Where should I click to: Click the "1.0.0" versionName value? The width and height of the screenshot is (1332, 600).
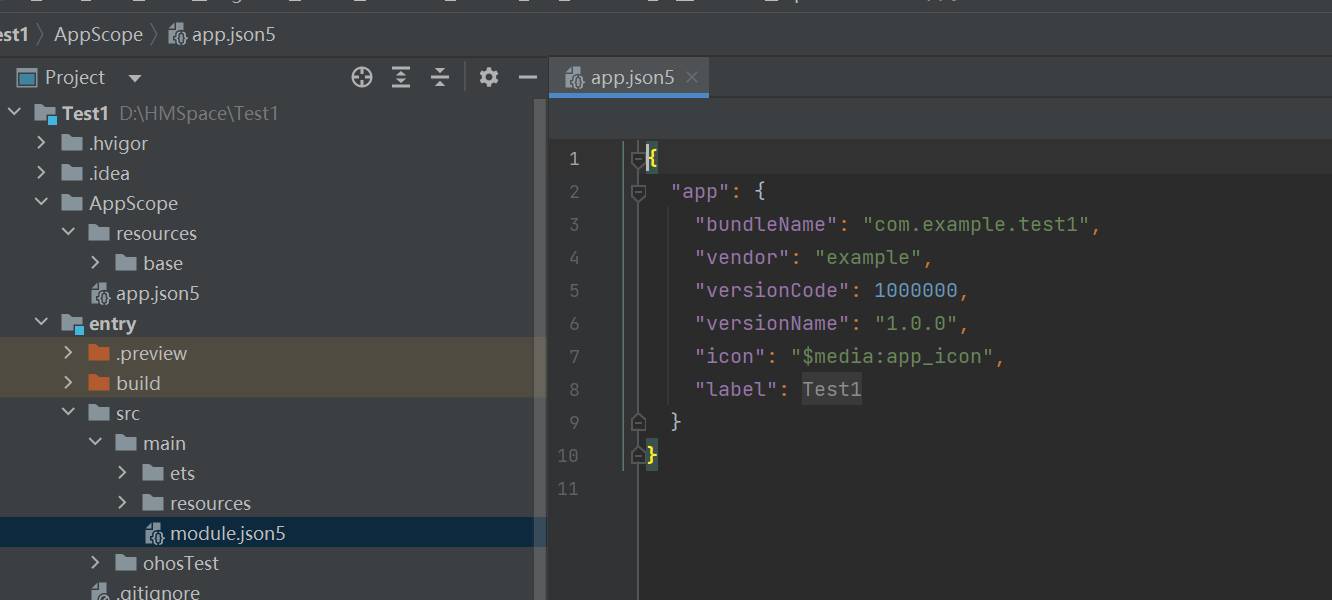click(x=916, y=323)
